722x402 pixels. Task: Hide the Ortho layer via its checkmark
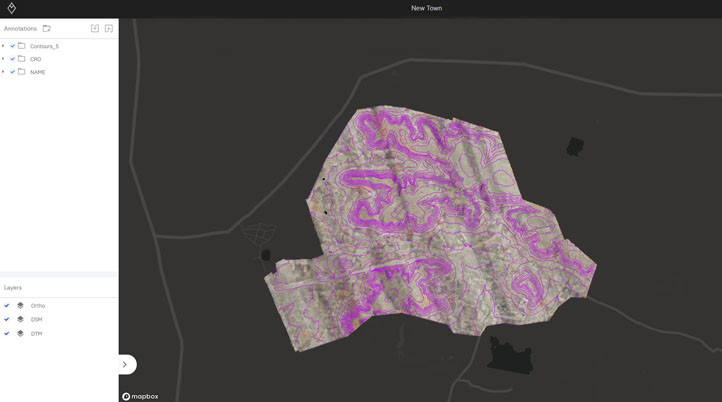[x=7, y=306]
